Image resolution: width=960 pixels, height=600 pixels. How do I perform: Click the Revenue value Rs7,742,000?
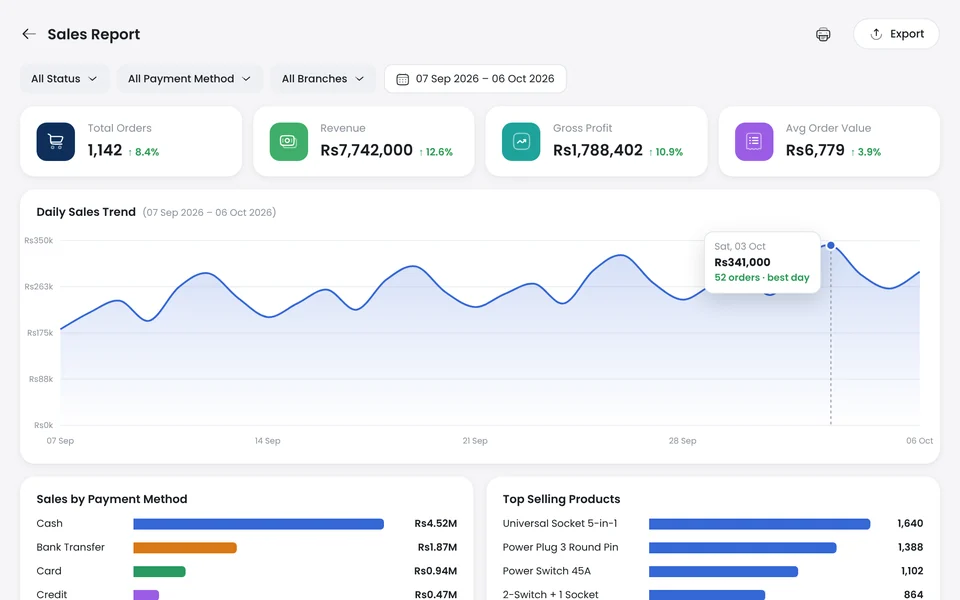click(x=366, y=150)
